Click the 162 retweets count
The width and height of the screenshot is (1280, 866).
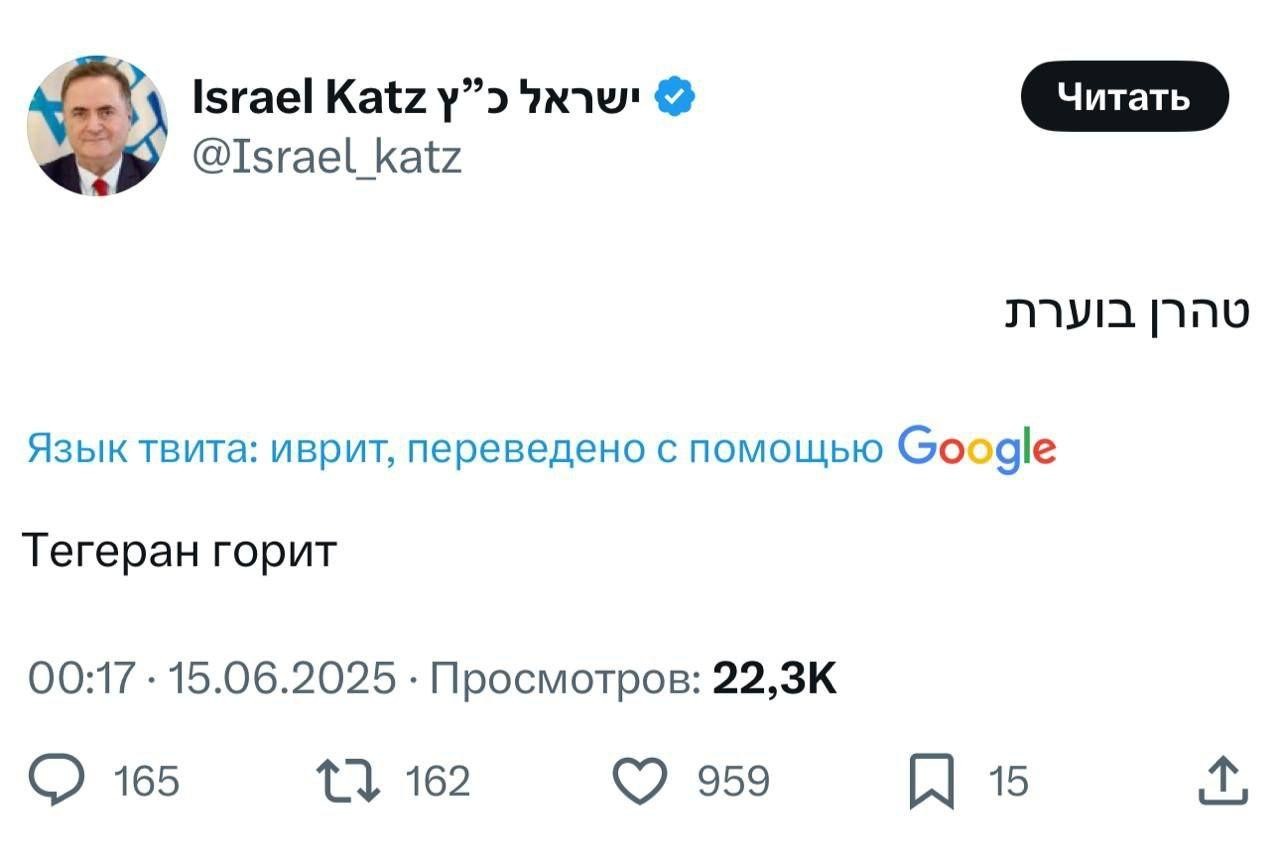(437, 781)
